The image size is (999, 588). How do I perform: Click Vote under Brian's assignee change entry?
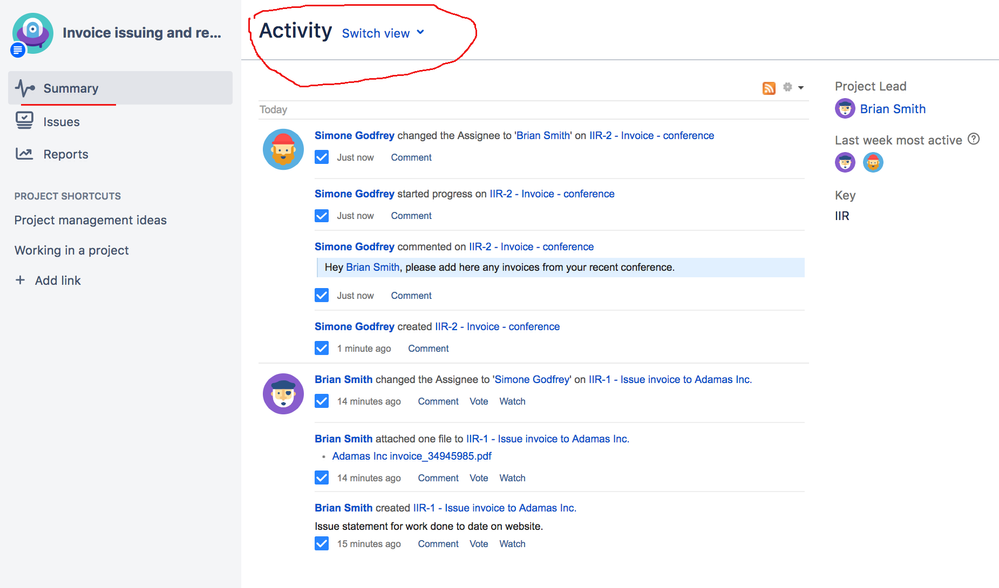point(478,401)
